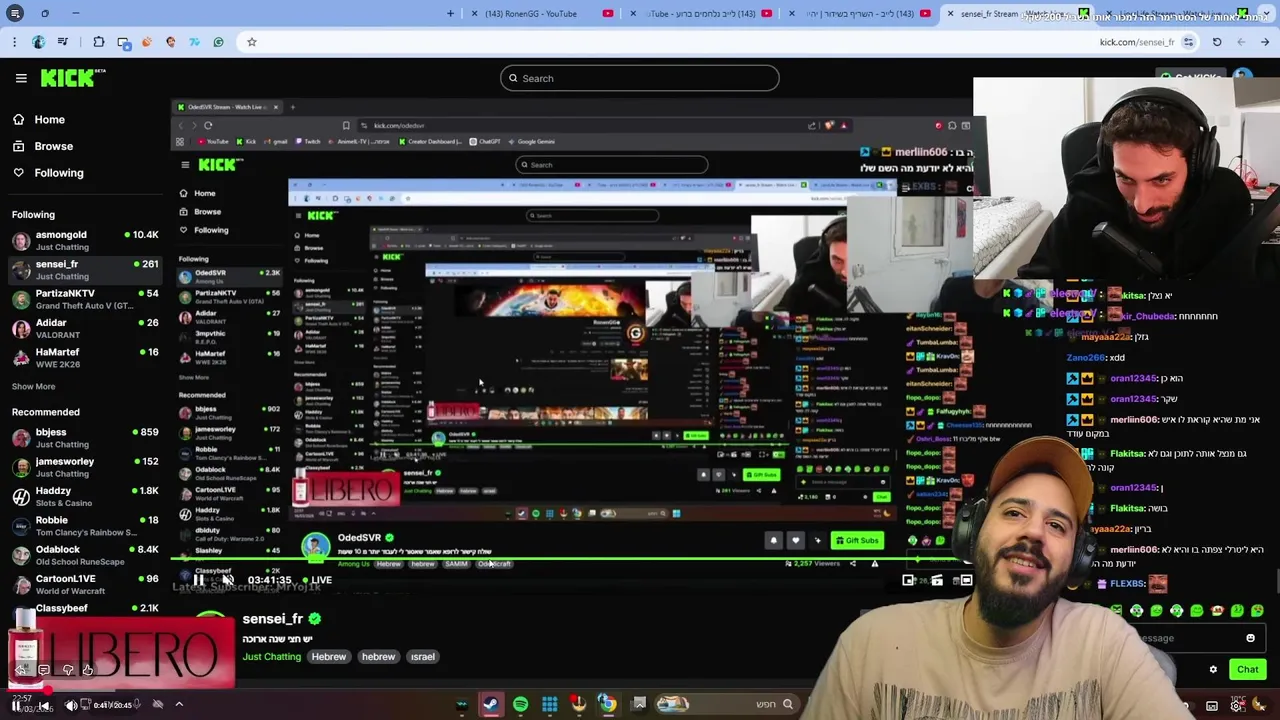This screenshot has width=1280, height=720.
Task: Open Odablock recommended channel
Action: click(84, 555)
